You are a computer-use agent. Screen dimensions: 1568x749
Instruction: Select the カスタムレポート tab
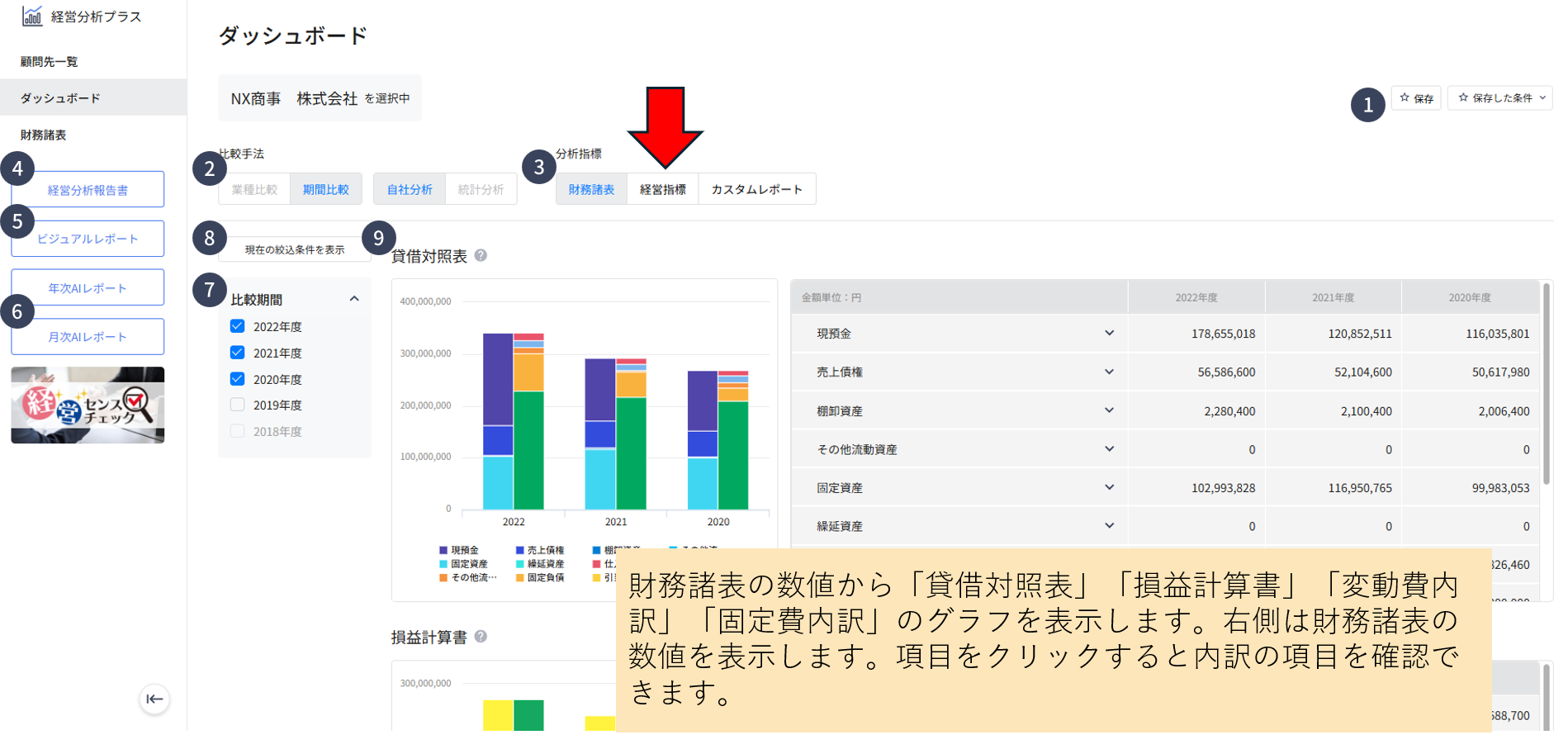coord(756,189)
